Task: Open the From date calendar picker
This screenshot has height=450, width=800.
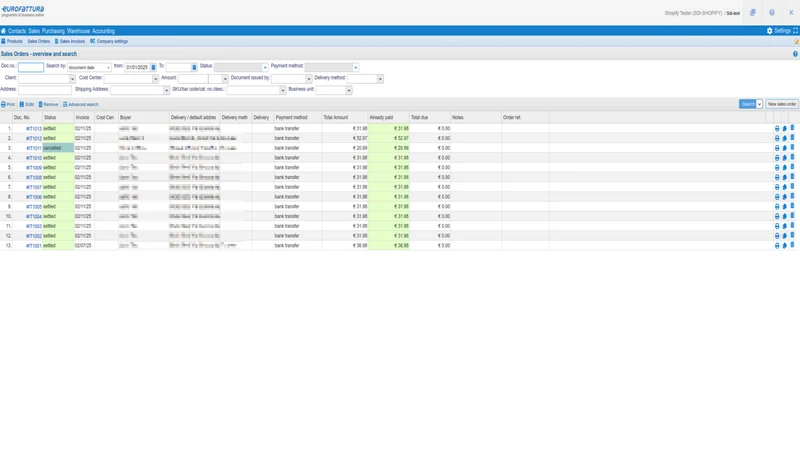Action: pyautogui.click(x=153, y=67)
